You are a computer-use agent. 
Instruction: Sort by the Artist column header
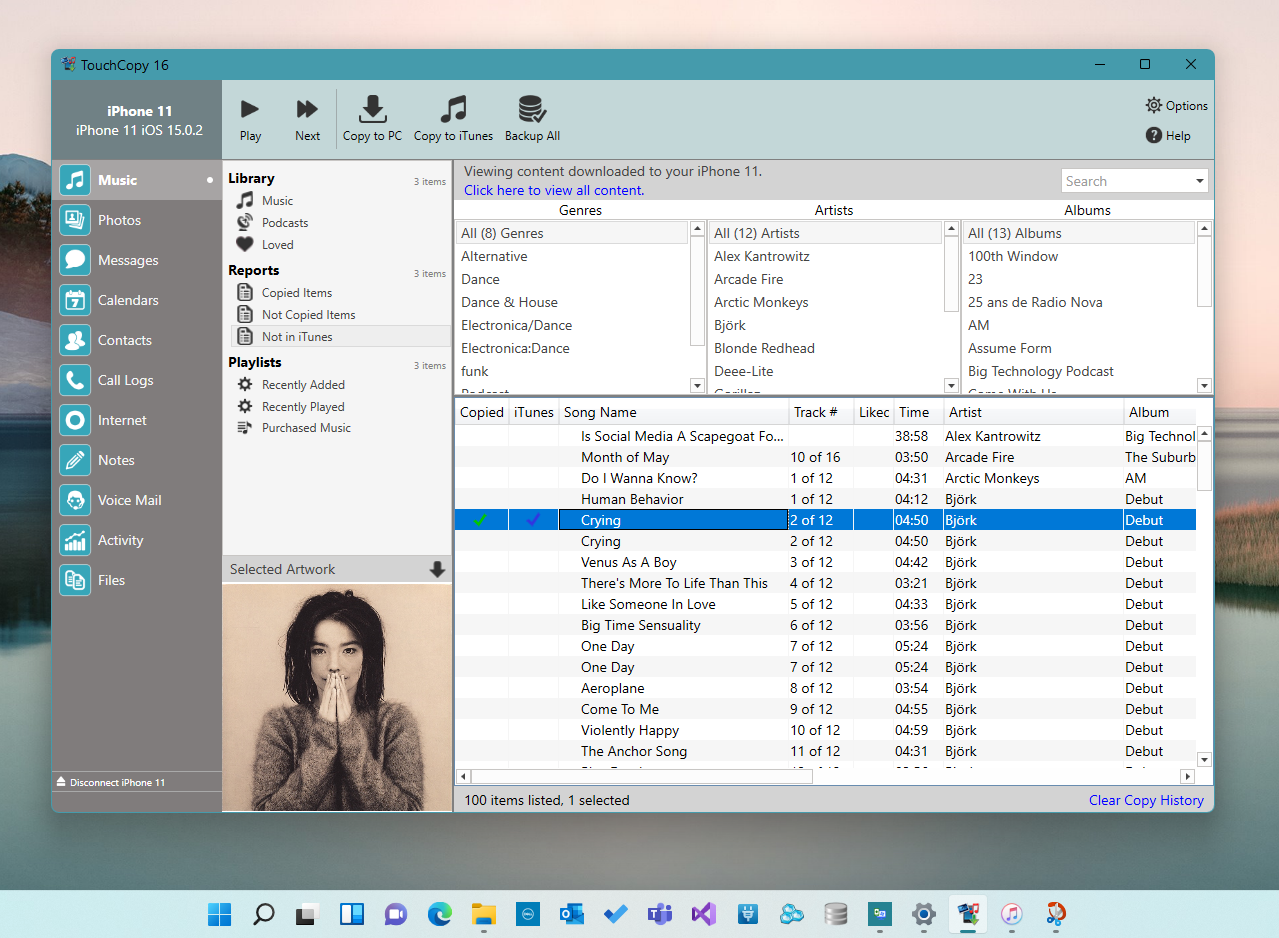1032,412
